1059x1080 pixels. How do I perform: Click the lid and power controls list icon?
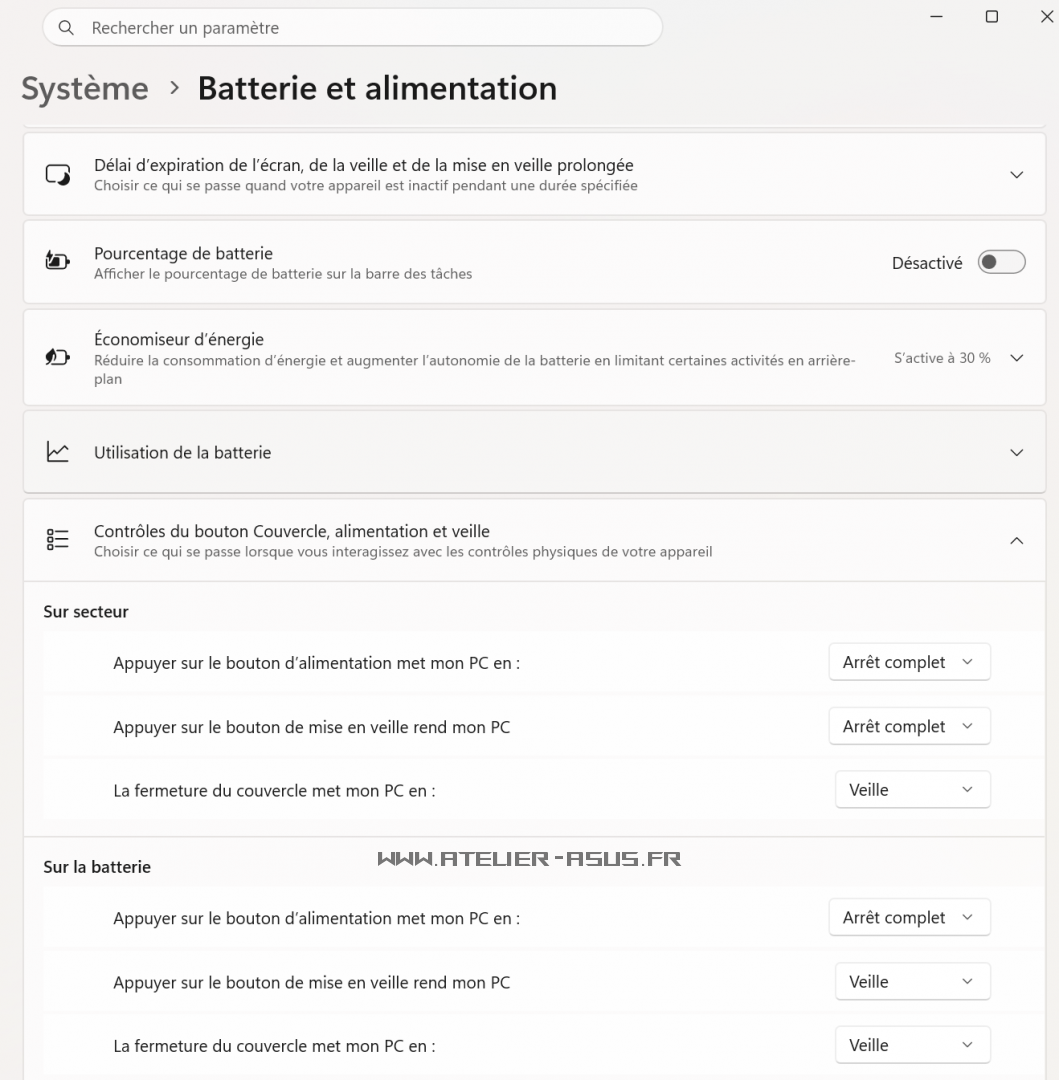click(58, 539)
